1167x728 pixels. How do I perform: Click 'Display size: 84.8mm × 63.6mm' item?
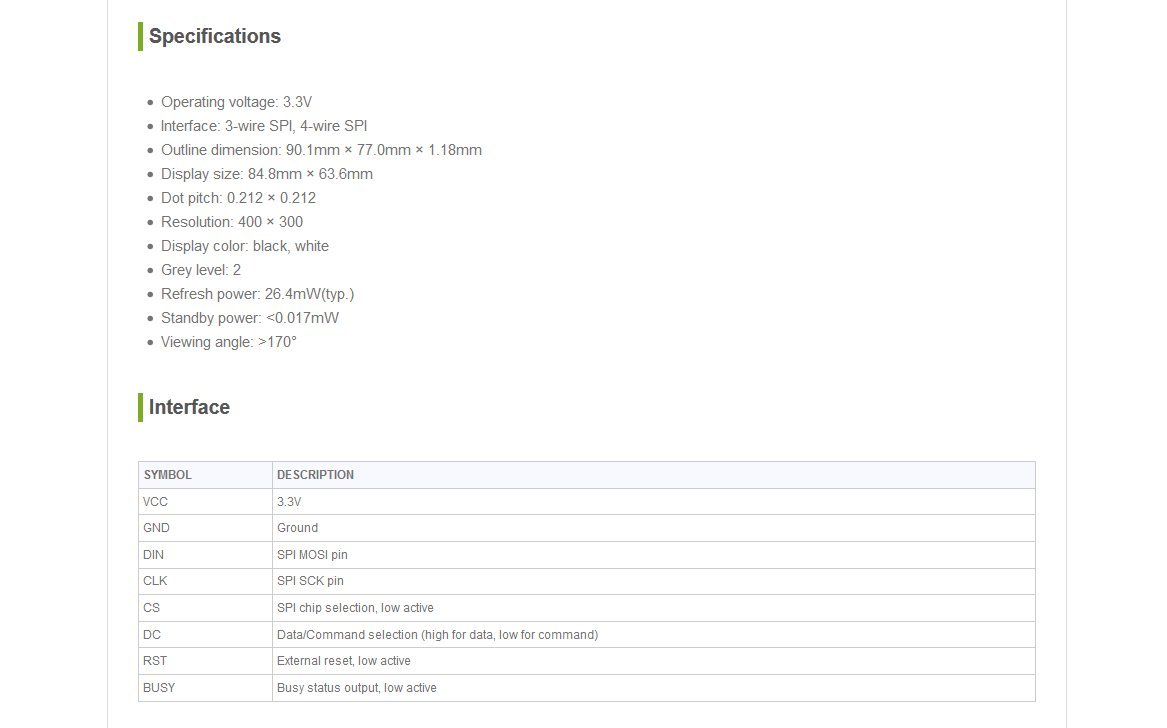click(x=266, y=173)
